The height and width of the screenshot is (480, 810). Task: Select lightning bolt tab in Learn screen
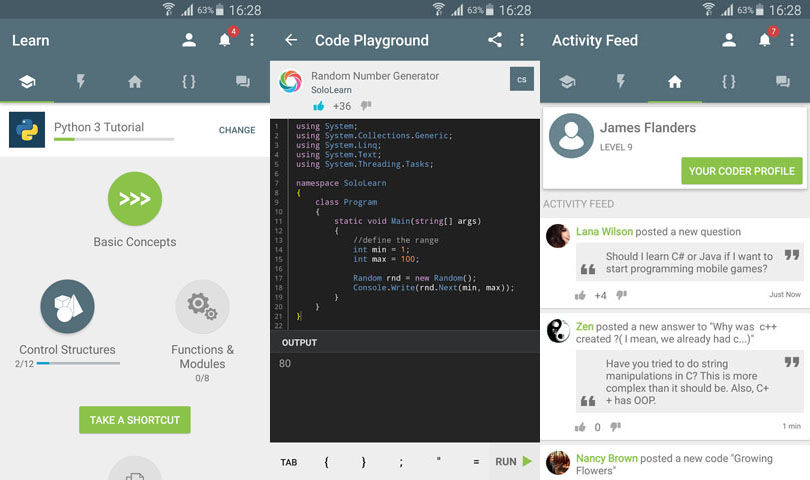pyautogui.click(x=81, y=82)
